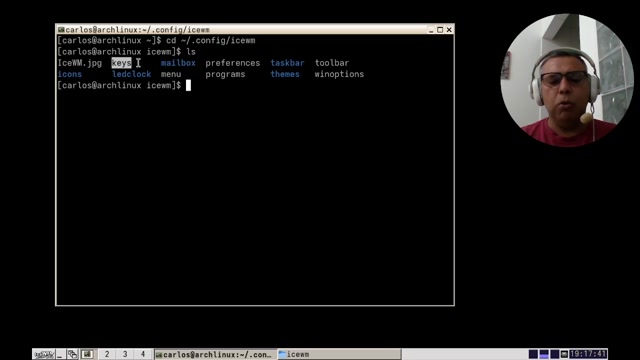Open the IceWM start menu button
Viewport: 640px width, 360px height.
(x=44, y=354)
